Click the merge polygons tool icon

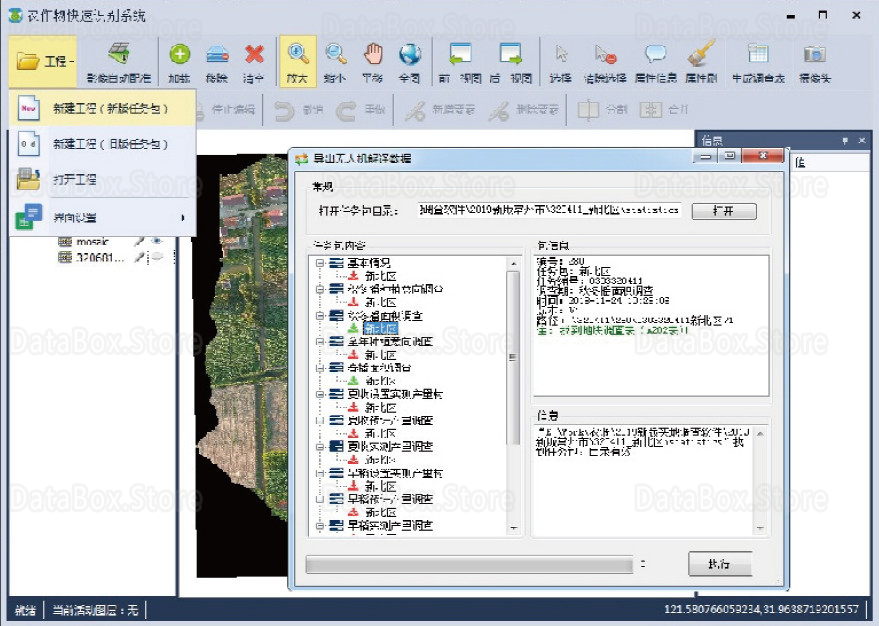[x=650, y=110]
